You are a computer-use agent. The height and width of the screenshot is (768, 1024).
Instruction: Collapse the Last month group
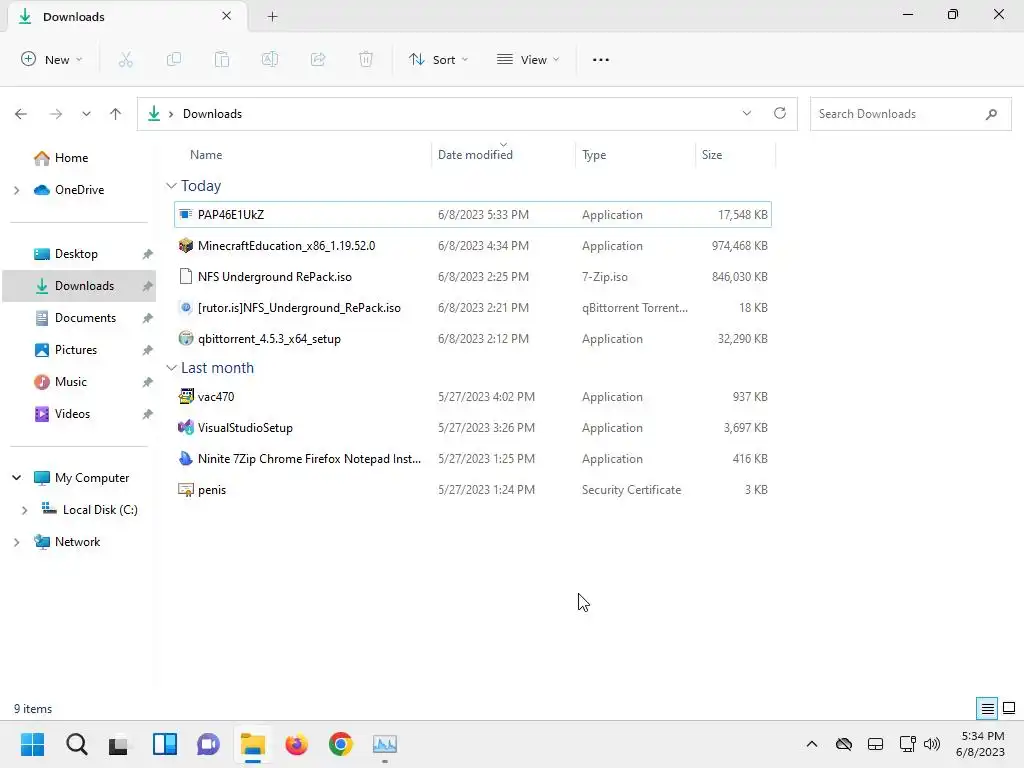coord(171,368)
